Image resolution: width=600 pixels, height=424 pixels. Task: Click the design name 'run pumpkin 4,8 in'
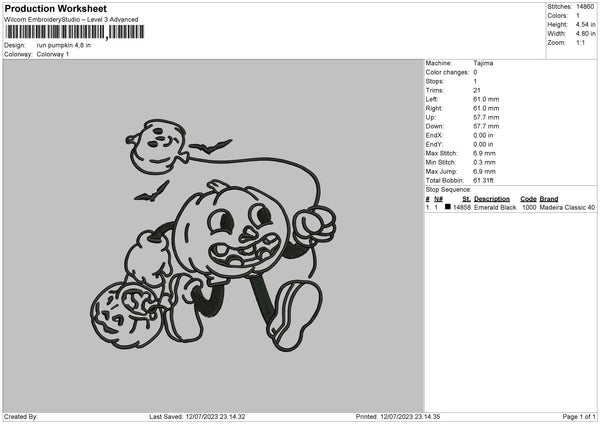point(64,45)
